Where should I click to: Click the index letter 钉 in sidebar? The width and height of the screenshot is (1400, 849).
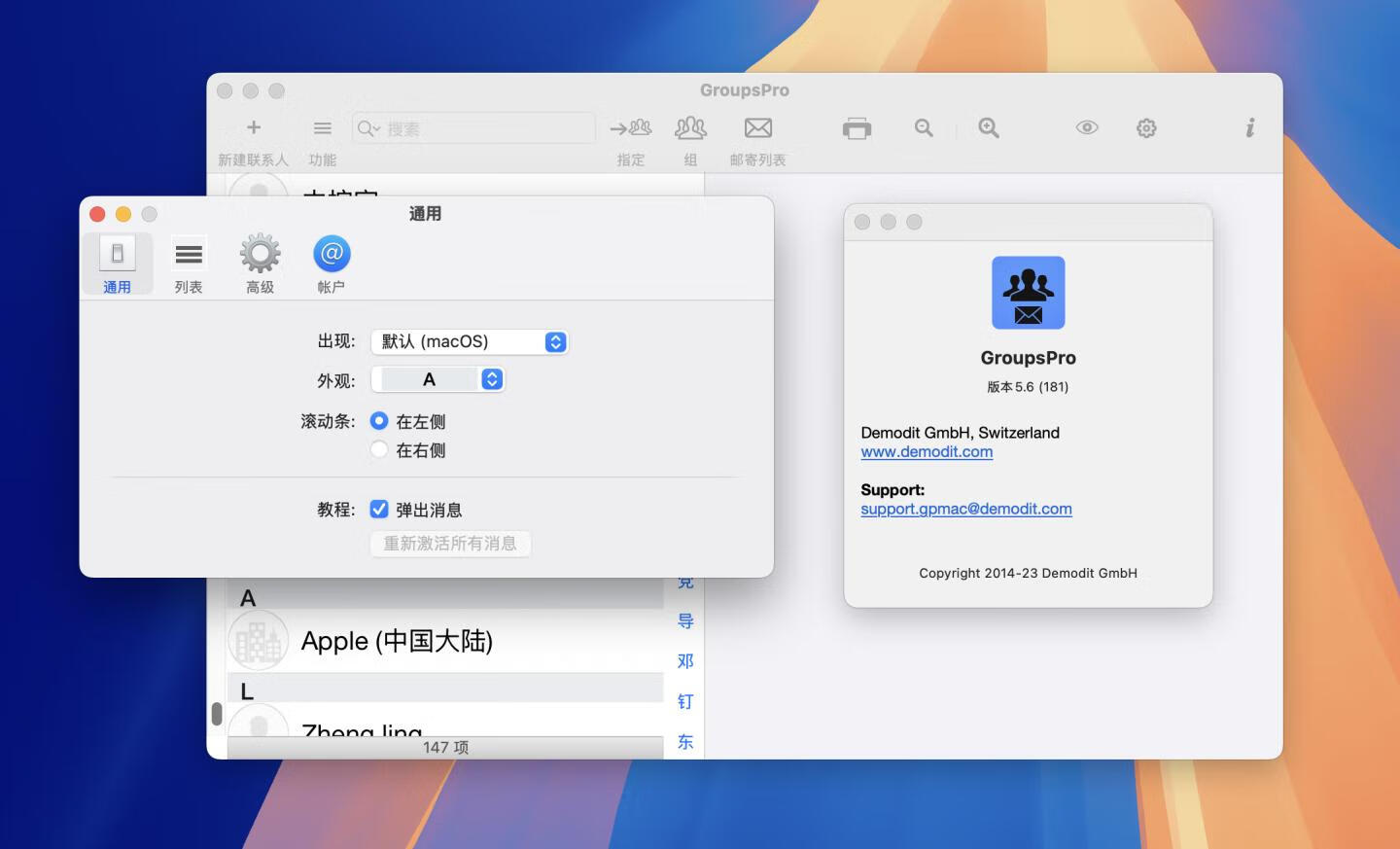tap(685, 701)
